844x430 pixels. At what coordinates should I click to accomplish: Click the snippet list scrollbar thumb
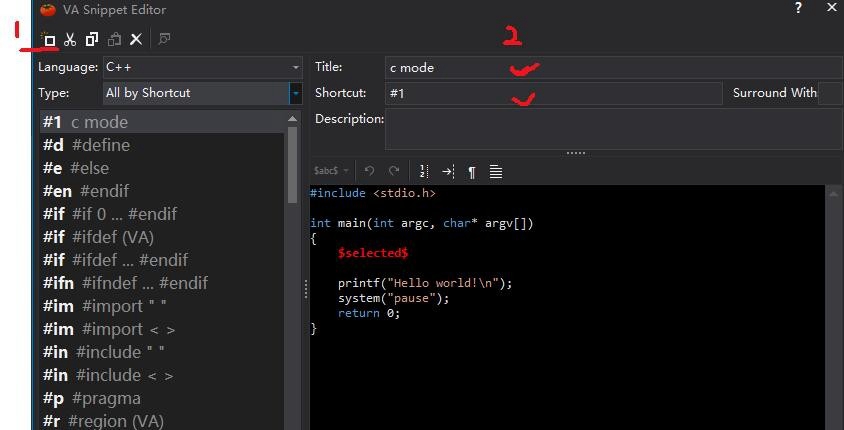coord(292,165)
